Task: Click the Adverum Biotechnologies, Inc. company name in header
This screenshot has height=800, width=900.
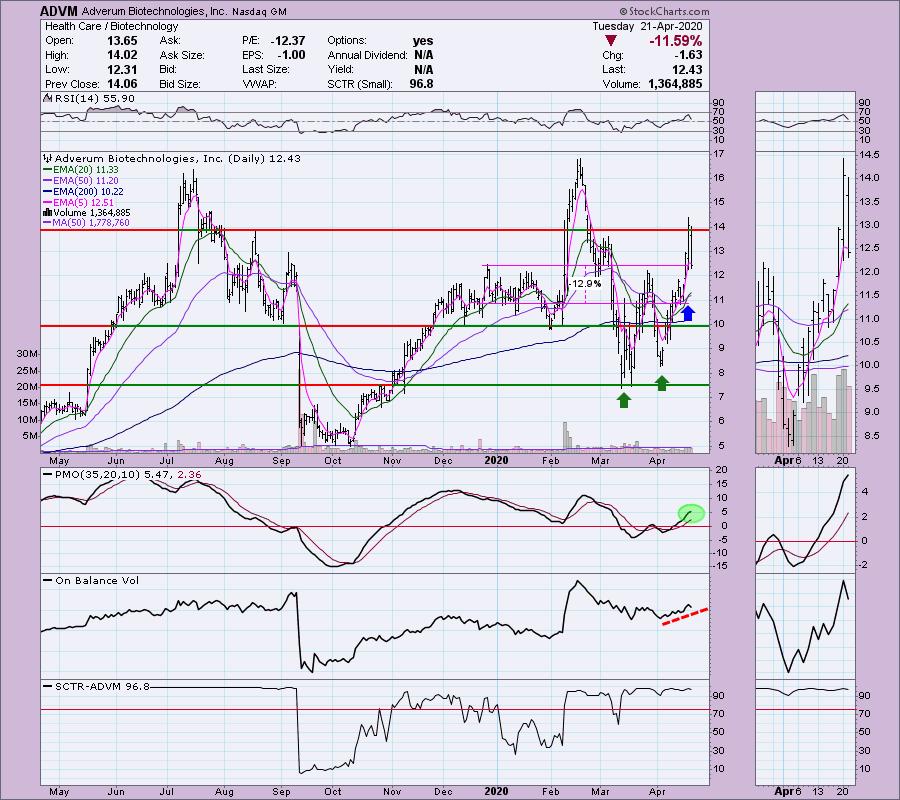Action: tap(153, 11)
